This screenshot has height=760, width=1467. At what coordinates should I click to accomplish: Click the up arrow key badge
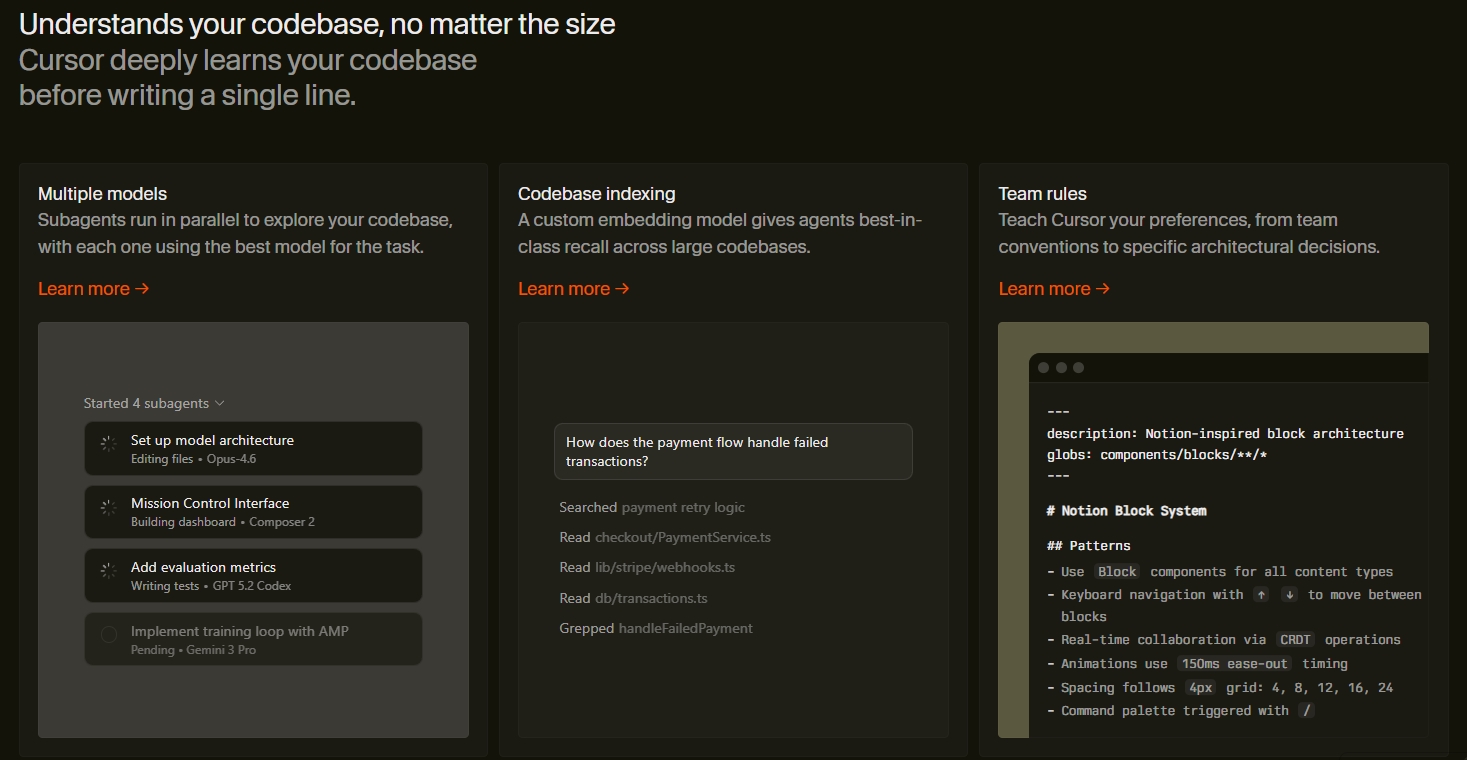pyautogui.click(x=1261, y=595)
